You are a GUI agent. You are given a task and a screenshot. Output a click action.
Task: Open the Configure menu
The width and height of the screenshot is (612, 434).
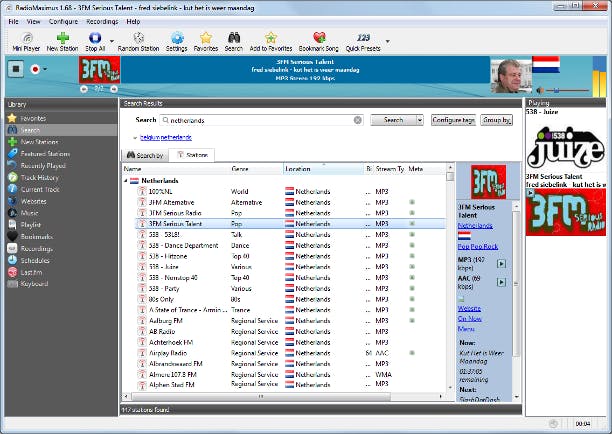(63, 21)
